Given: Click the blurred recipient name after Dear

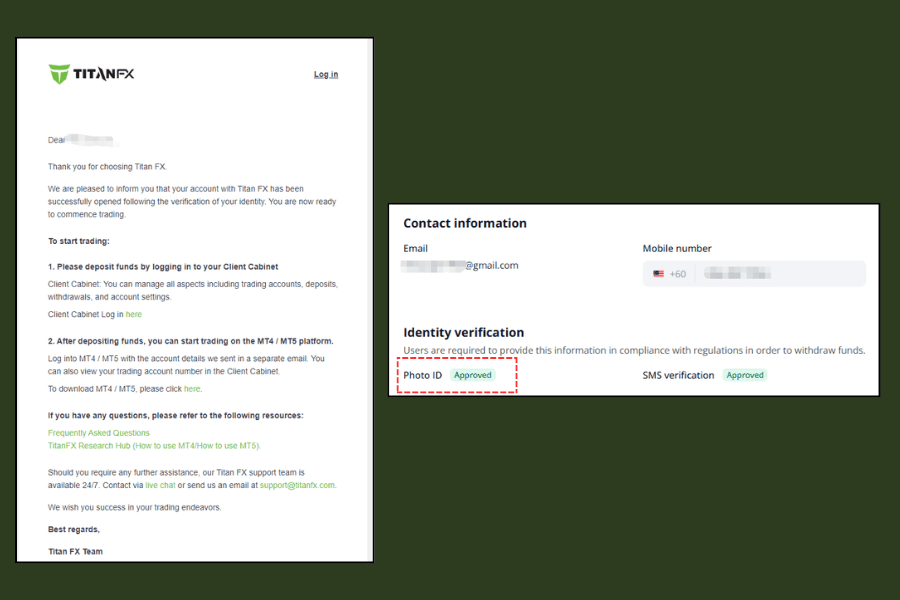Looking at the screenshot, I should point(92,140).
